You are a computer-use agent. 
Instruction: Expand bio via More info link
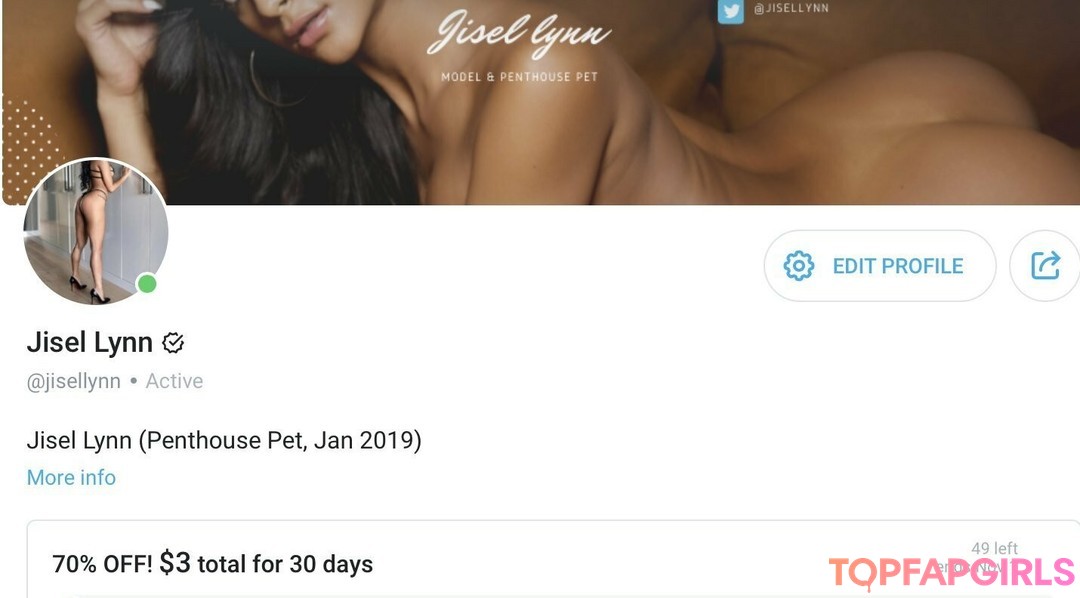pyautogui.click(x=71, y=477)
